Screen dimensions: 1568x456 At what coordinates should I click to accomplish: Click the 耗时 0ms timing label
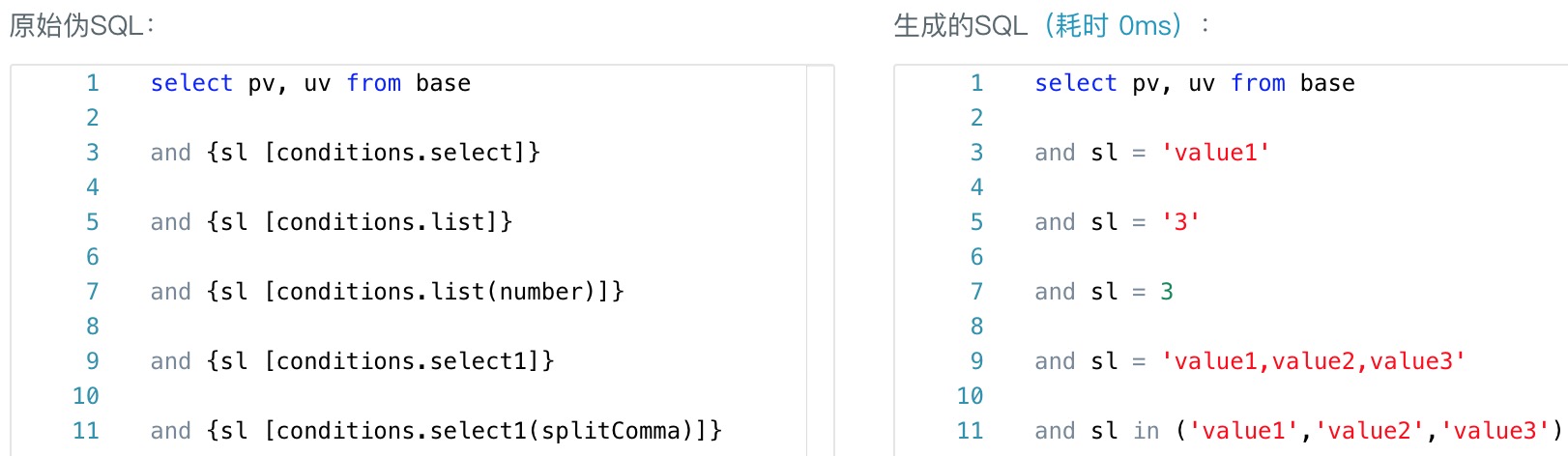coord(1113,26)
